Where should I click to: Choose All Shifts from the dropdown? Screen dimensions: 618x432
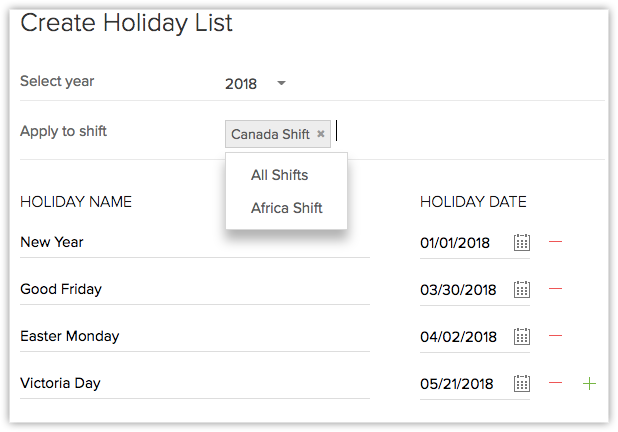[x=280, y=175]
